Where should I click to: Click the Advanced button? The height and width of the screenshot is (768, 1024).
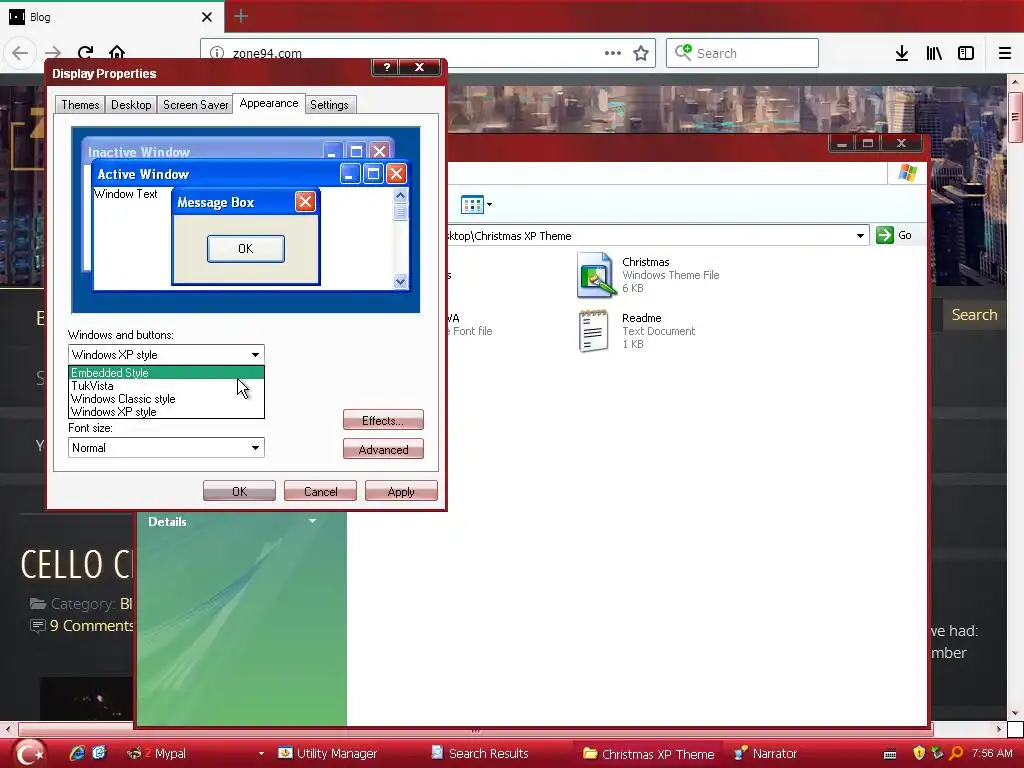[x=383, y=449]
